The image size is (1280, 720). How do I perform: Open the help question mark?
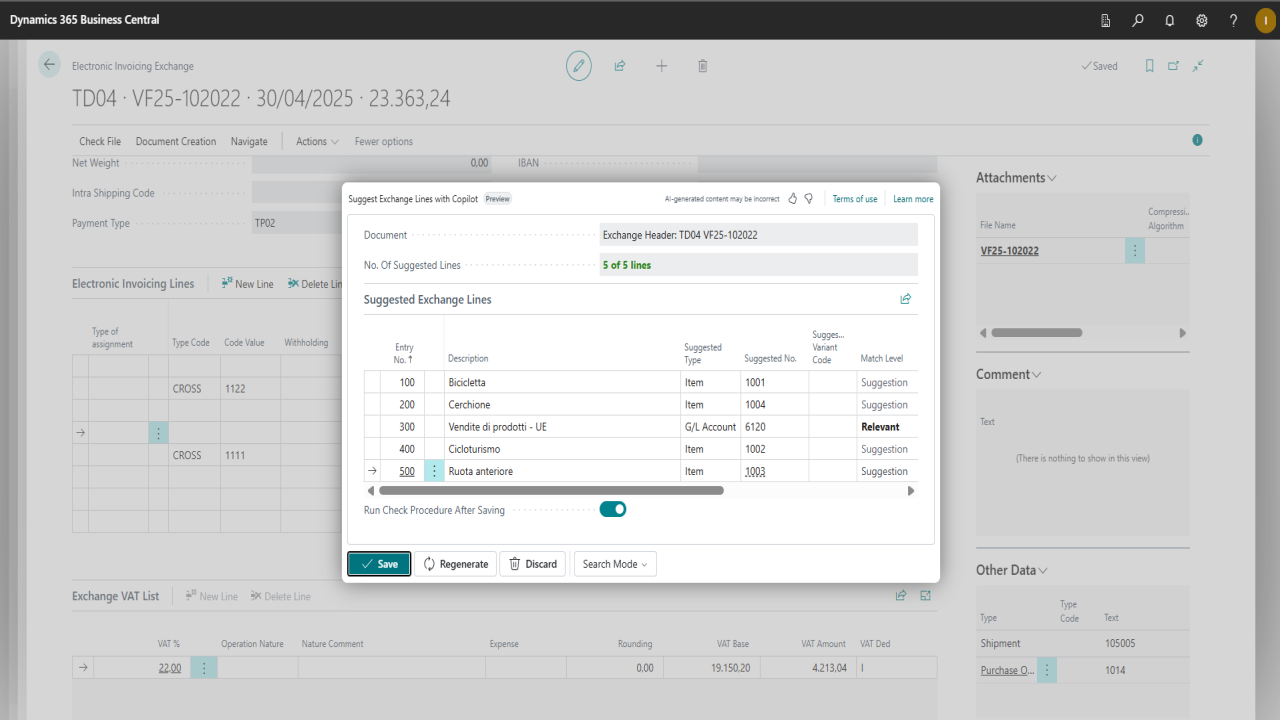pos(1234,20)
